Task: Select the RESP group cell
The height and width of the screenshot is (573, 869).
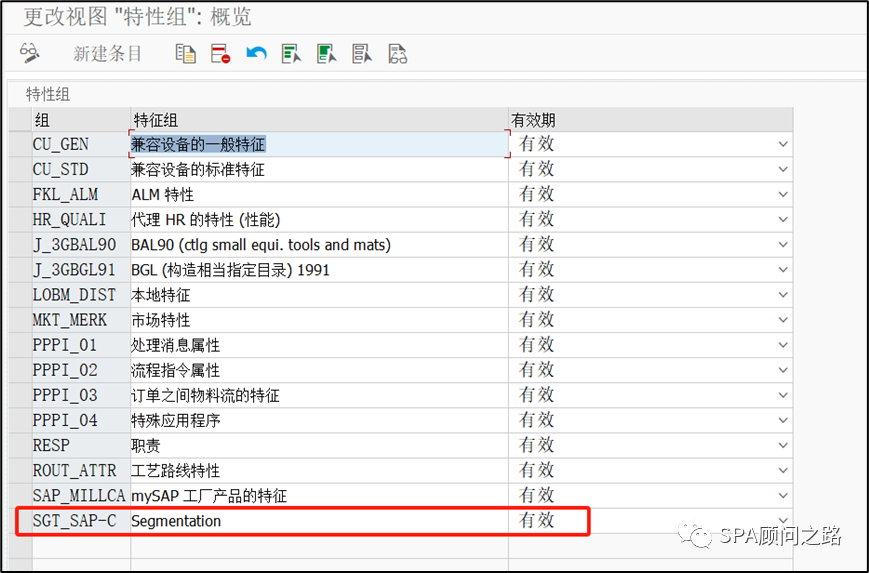Action: point(80,446)
